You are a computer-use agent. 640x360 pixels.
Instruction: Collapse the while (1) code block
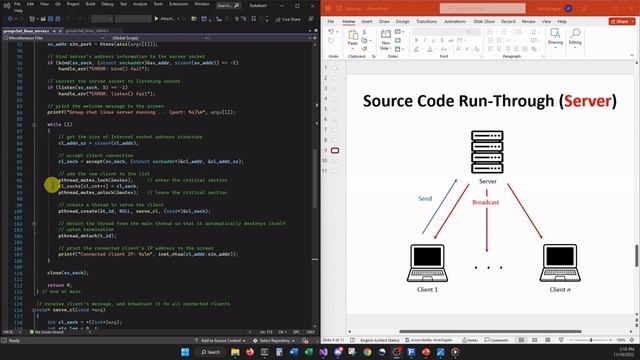tap(34, 124)
